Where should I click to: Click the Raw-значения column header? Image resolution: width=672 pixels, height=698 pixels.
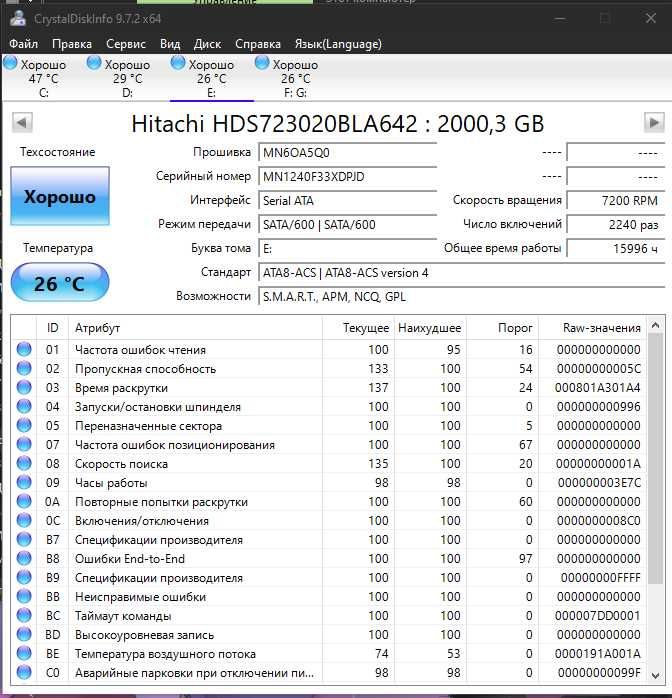pos(591,328)
